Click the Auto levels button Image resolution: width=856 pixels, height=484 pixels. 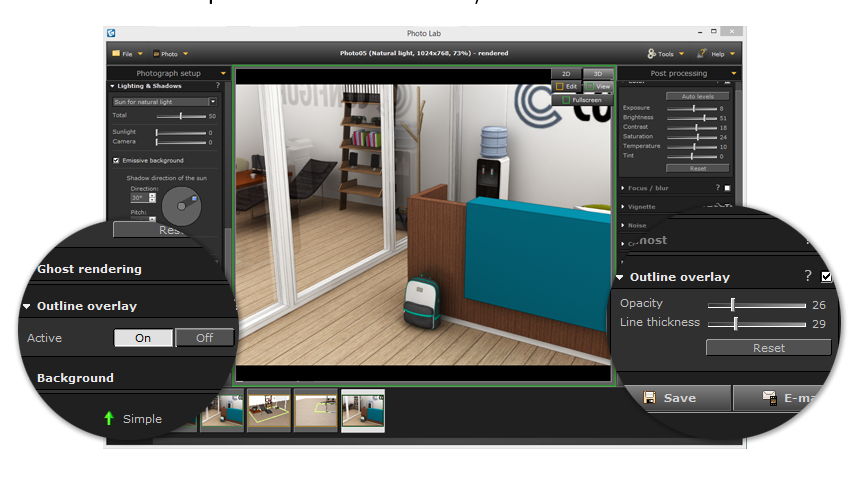(x=698, y=97)
